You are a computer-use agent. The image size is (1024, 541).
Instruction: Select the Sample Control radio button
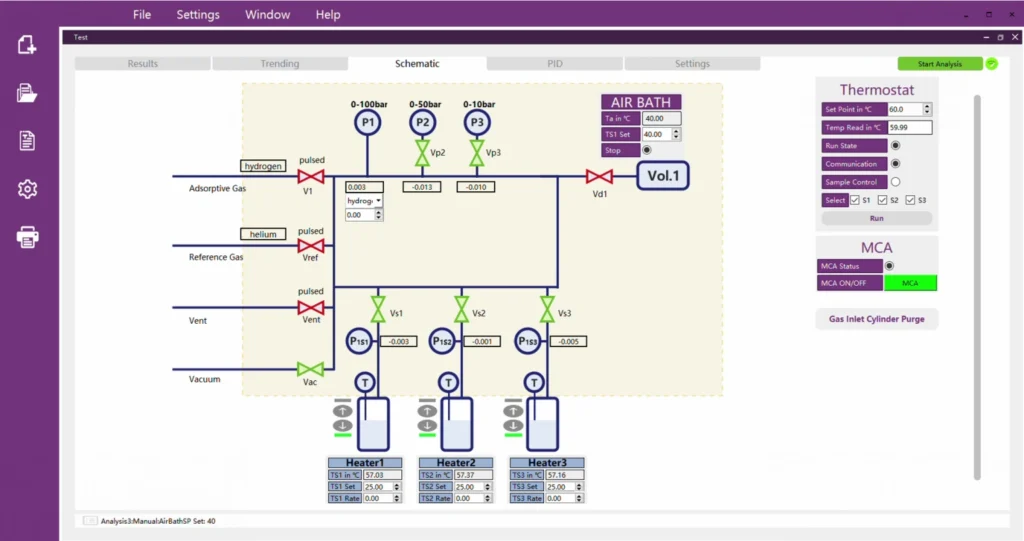pyautogui.click(x=895, y=182)
